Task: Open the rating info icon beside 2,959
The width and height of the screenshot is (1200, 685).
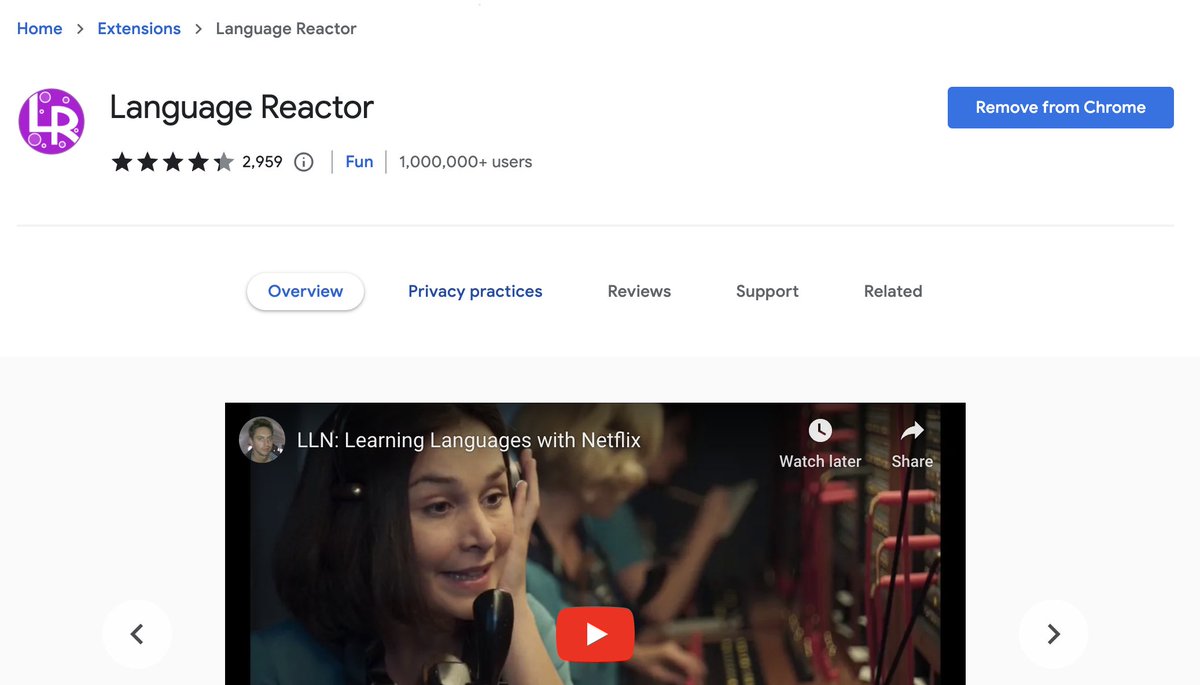Action: (304, 162)
